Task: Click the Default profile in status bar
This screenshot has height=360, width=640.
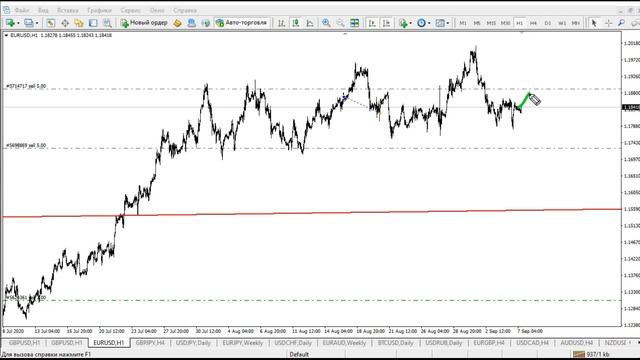Action: click(x=299, y=354)
